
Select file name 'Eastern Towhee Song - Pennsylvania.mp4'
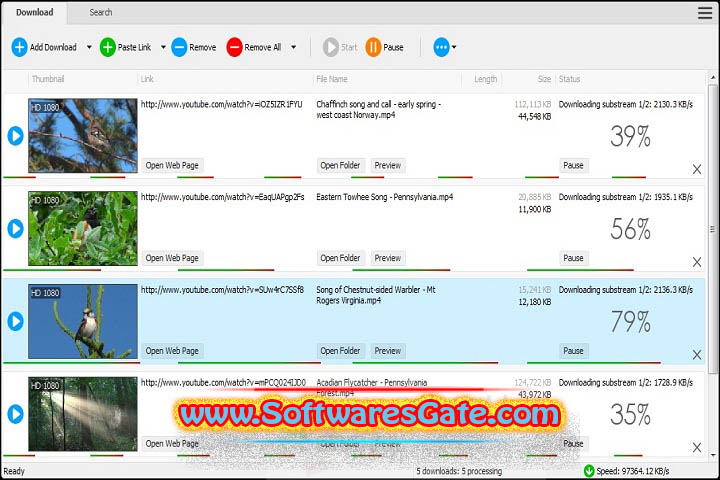[x=385, y=198]
